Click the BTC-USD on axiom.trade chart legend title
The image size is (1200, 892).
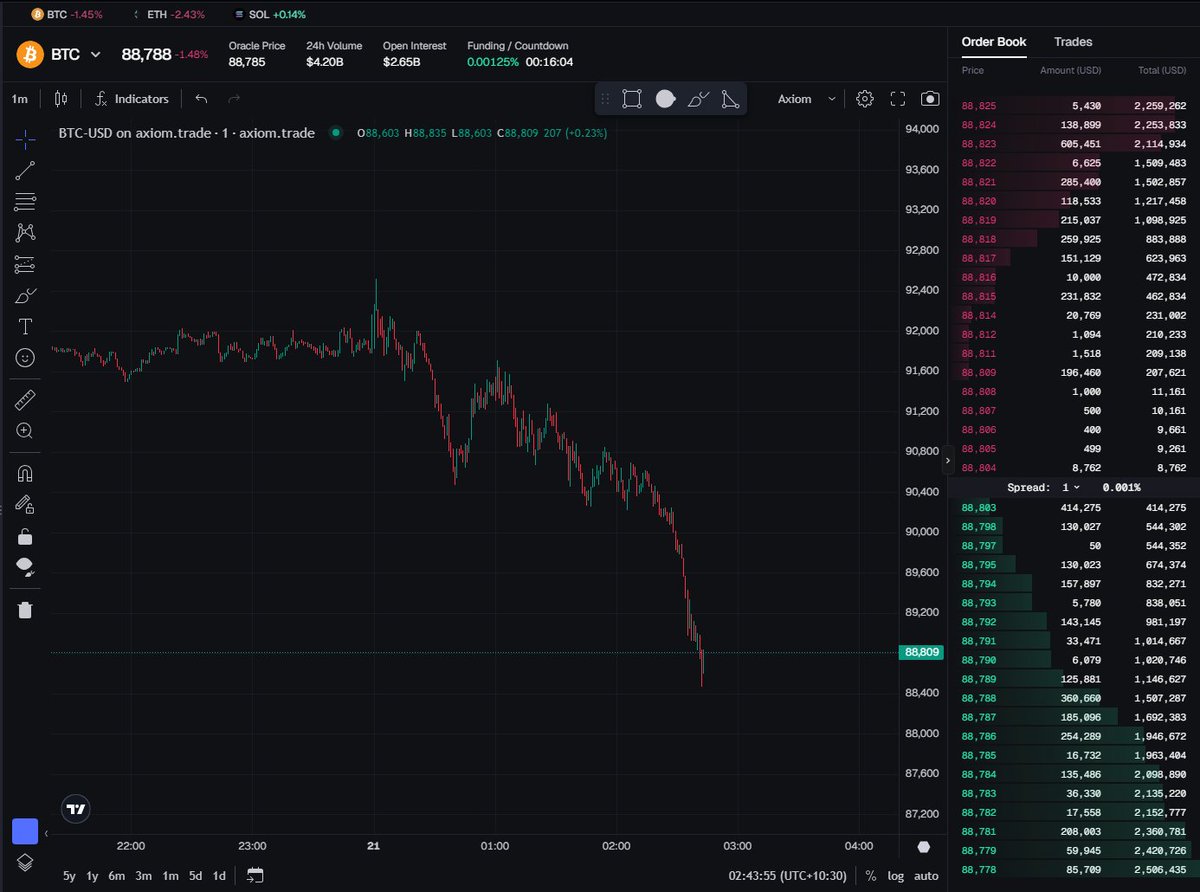pyautogui.click(x=187, y=132)
